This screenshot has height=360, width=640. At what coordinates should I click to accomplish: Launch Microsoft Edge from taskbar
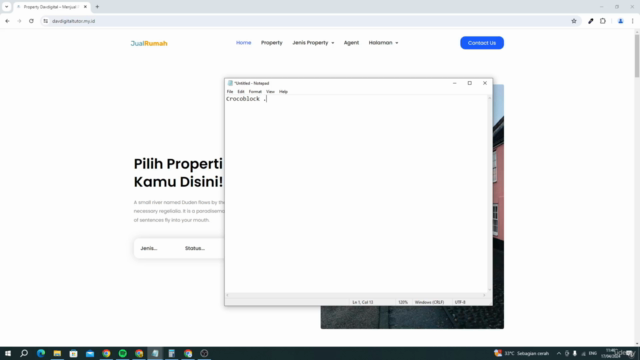pyautogui.click(x=41, y=353)
